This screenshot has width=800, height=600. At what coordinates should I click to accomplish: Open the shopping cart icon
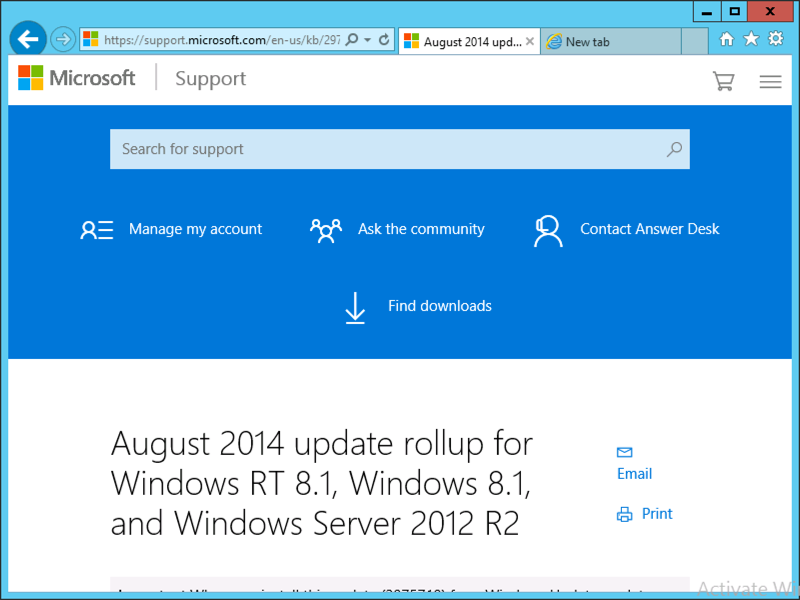[x=723, y=81]
